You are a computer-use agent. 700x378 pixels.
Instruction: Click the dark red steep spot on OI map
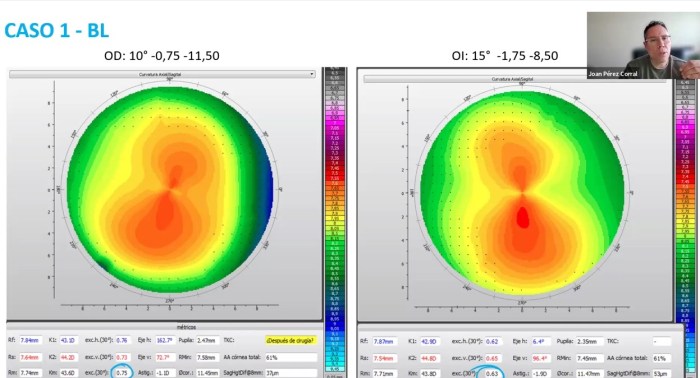[x=522, y=217]
